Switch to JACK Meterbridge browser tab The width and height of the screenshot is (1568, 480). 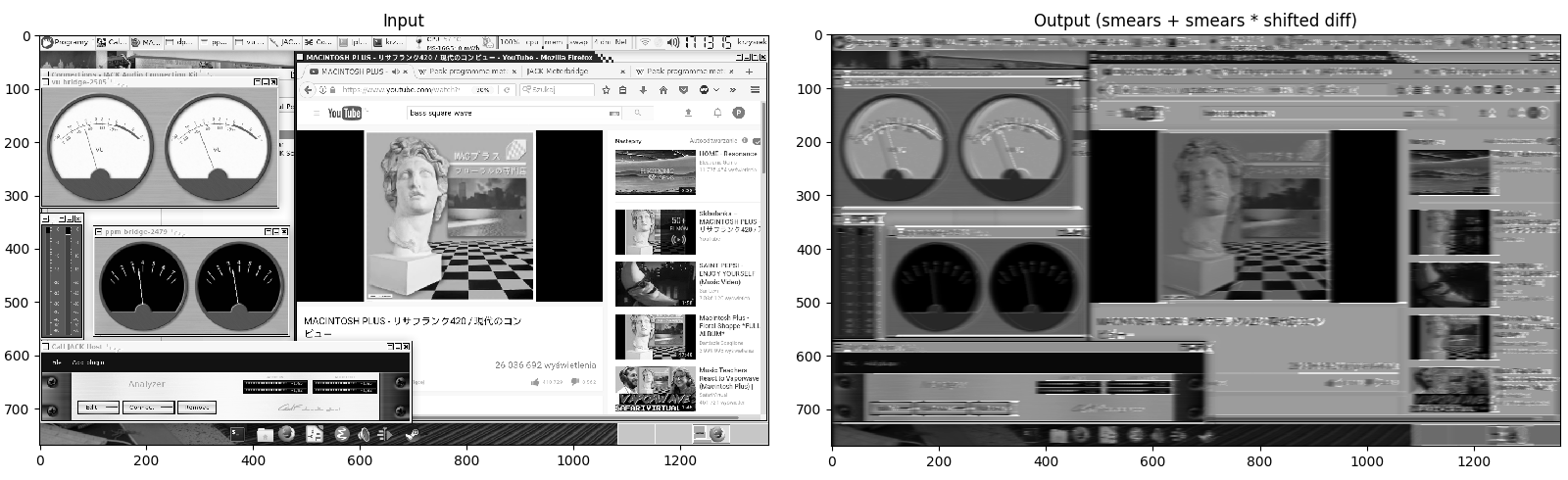pos(576,72)
